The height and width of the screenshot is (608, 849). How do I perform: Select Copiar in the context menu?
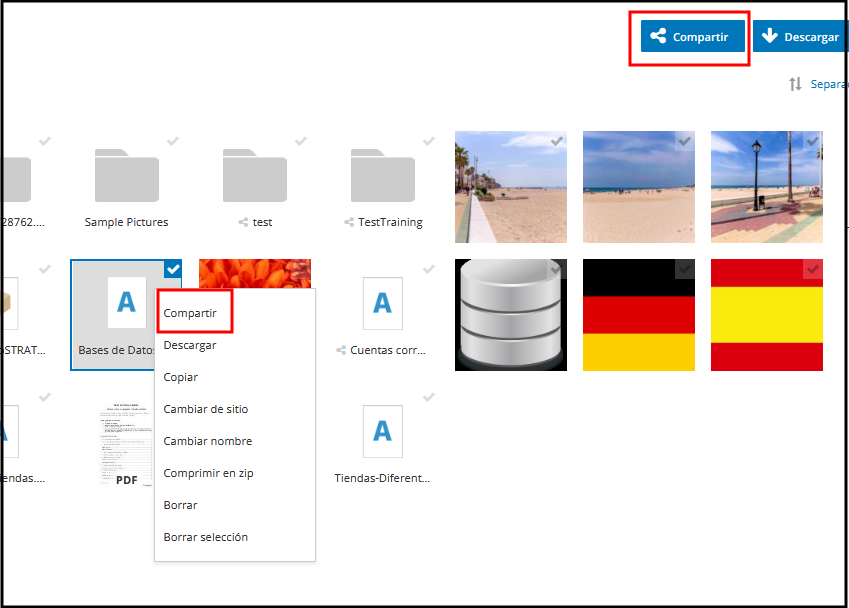click(181, 377)
